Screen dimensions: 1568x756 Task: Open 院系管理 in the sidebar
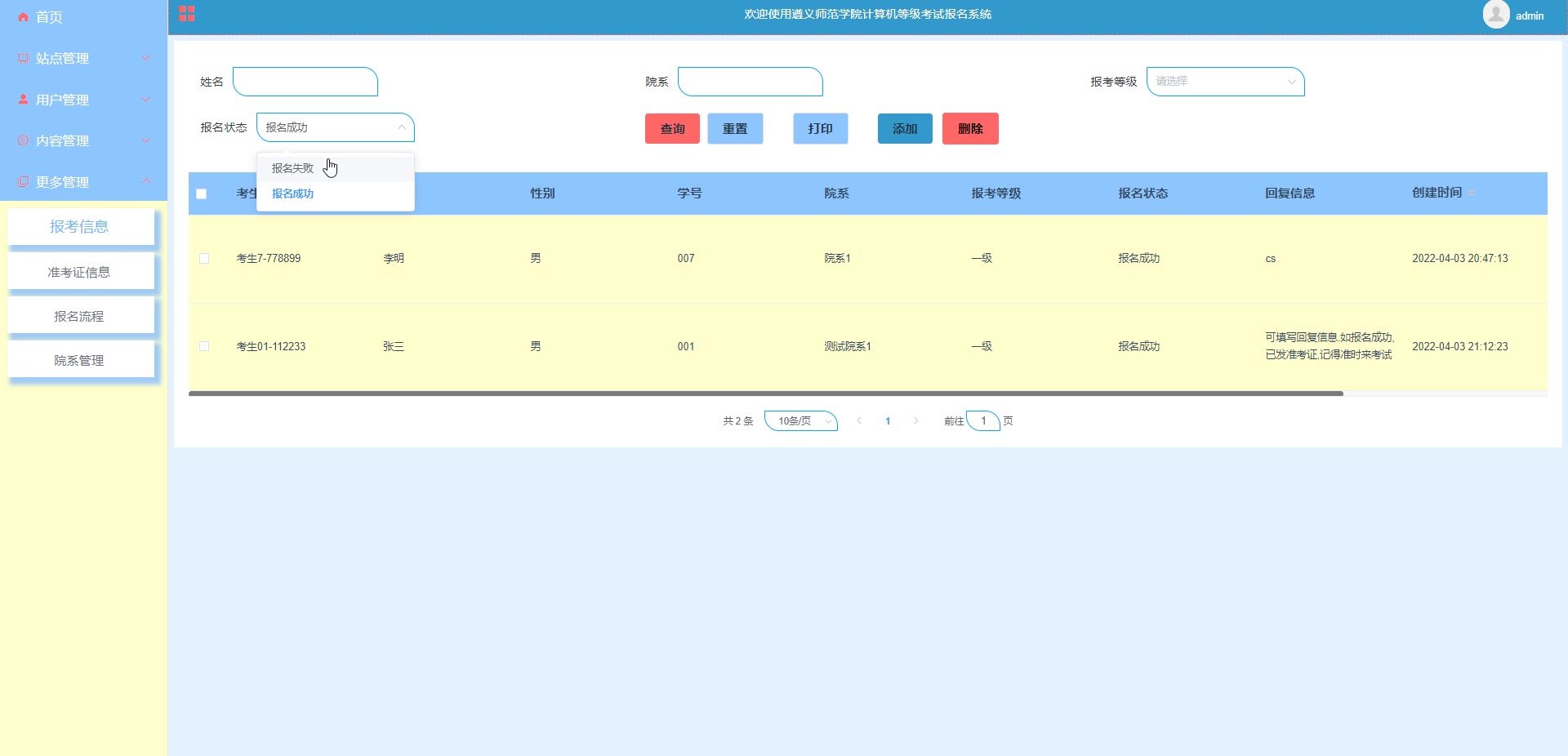[81, 360]
